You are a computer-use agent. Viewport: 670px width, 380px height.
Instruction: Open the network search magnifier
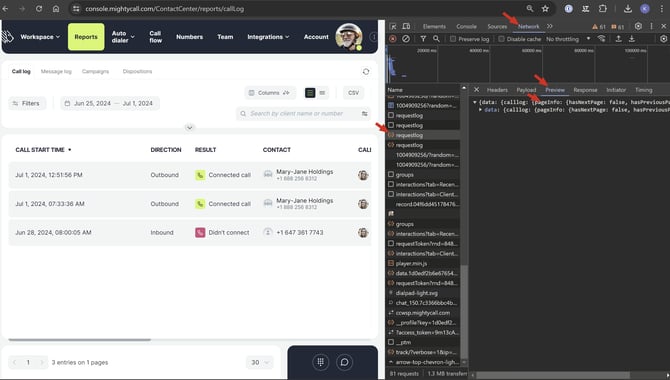tap(436, 39)
